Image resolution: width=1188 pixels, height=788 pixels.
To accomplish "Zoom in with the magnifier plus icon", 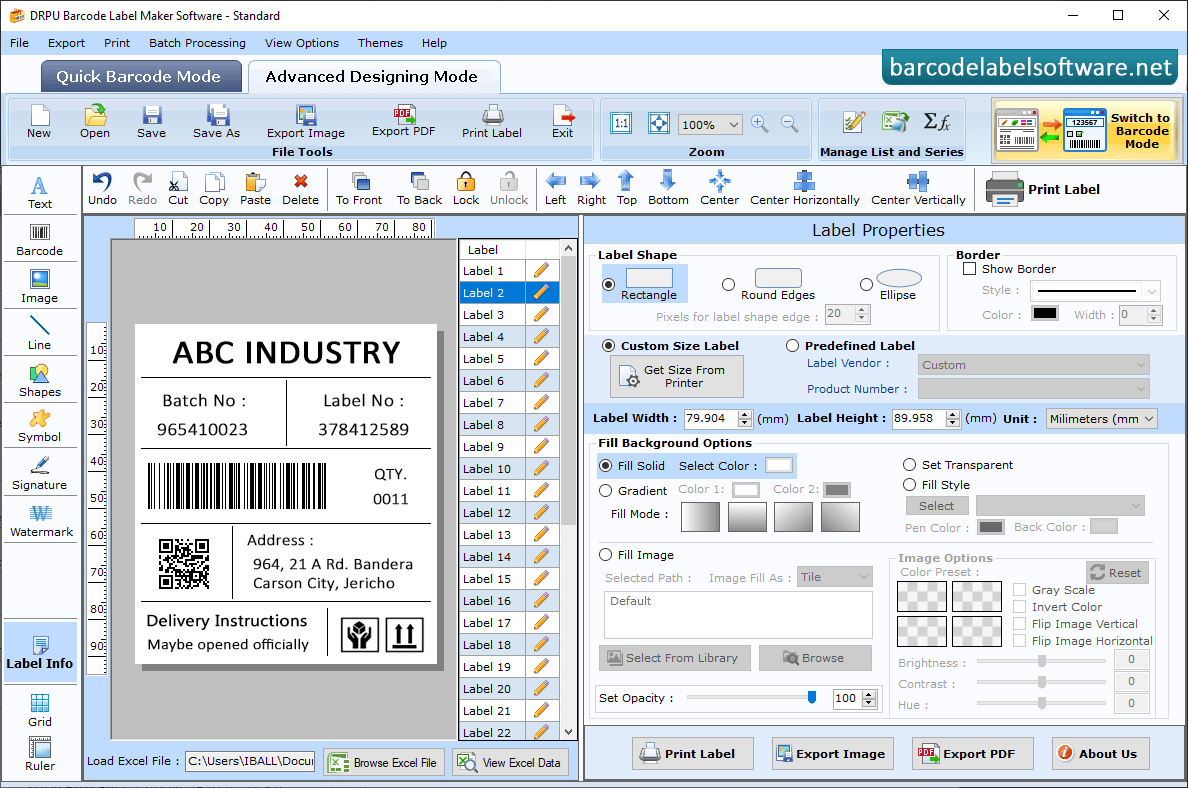I will tap(759, 124).
